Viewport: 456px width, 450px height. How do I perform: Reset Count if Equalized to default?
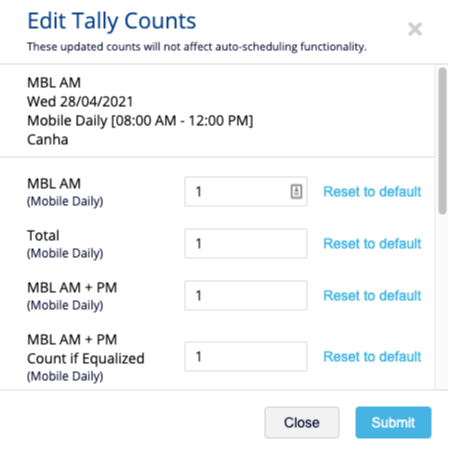click(372, 357)
